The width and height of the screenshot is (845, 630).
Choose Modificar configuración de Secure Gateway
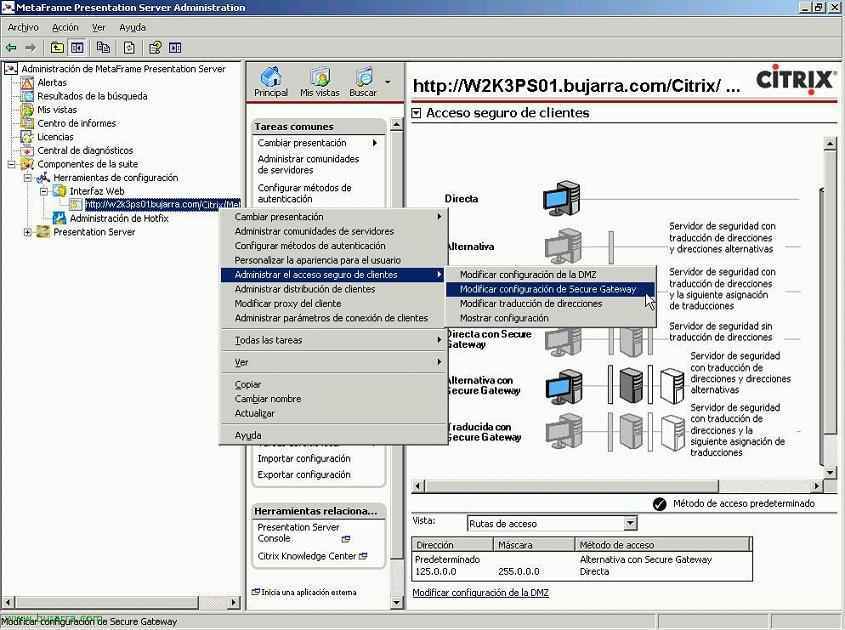550,289
